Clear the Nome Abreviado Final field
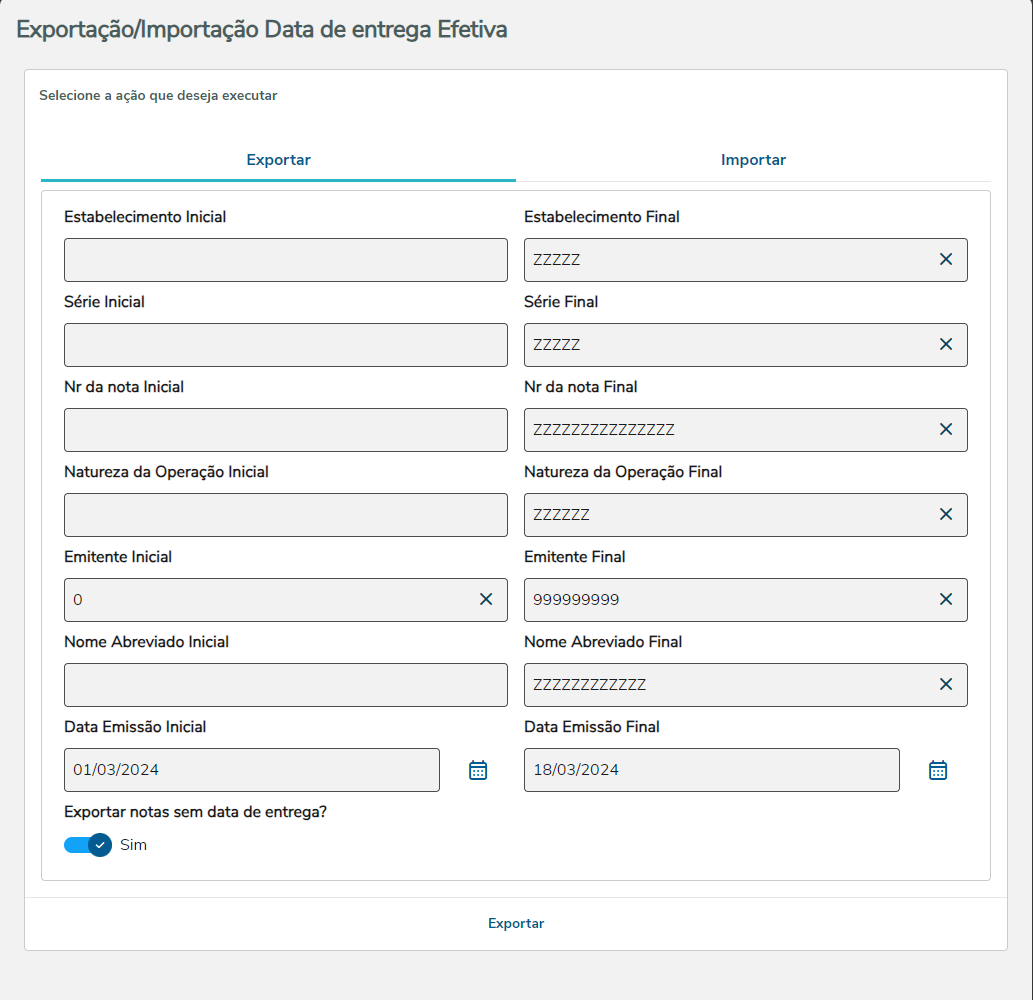This screenshot has height=1000, width=1033. [x=945, y=685]
